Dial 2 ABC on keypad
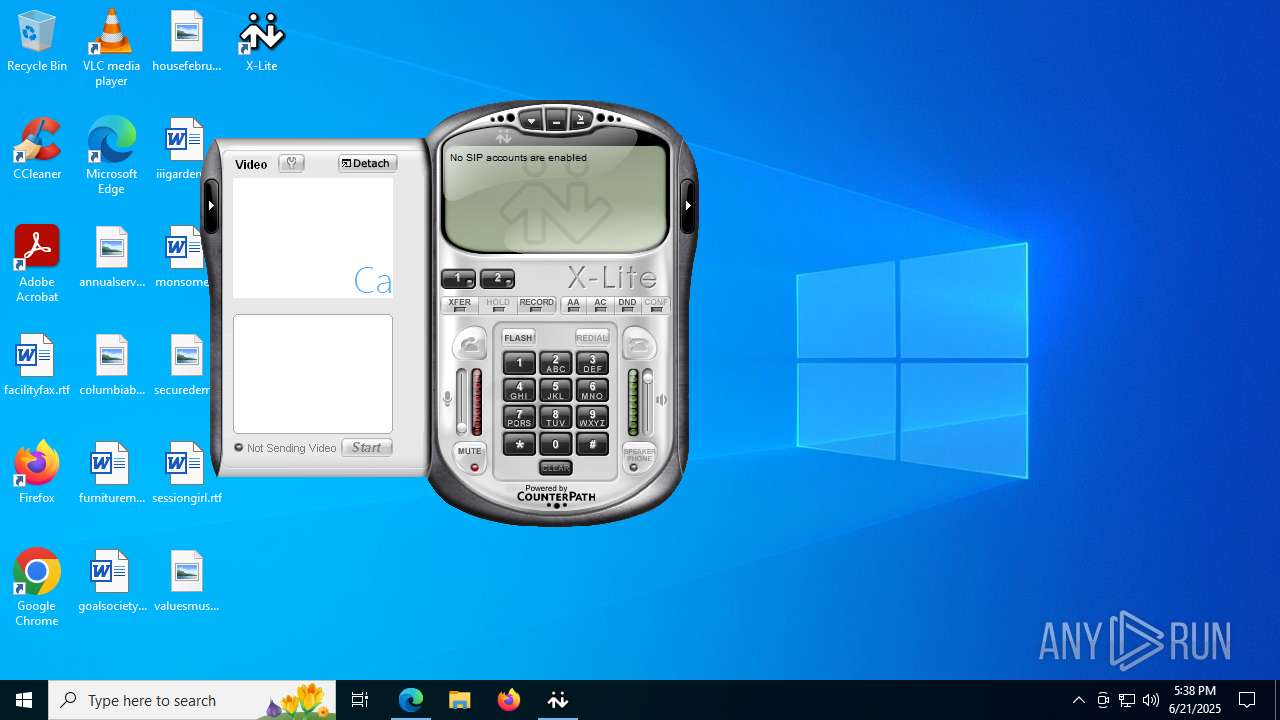This screenshot has width=1280, height=720. [x=556, y=363]
